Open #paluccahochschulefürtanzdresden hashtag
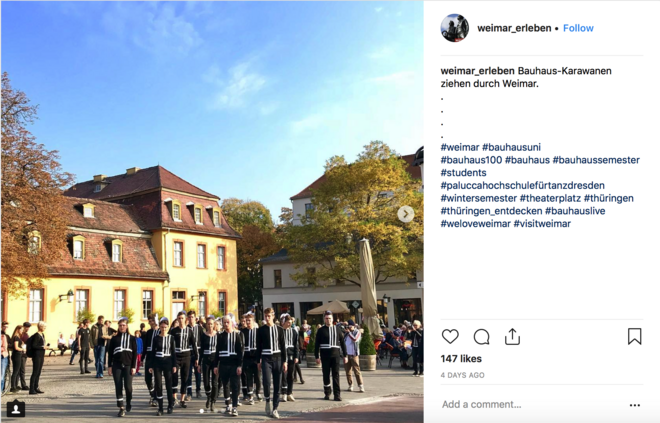Image resolution: width=660 pixels, height=423 pixels. (522, 186)
